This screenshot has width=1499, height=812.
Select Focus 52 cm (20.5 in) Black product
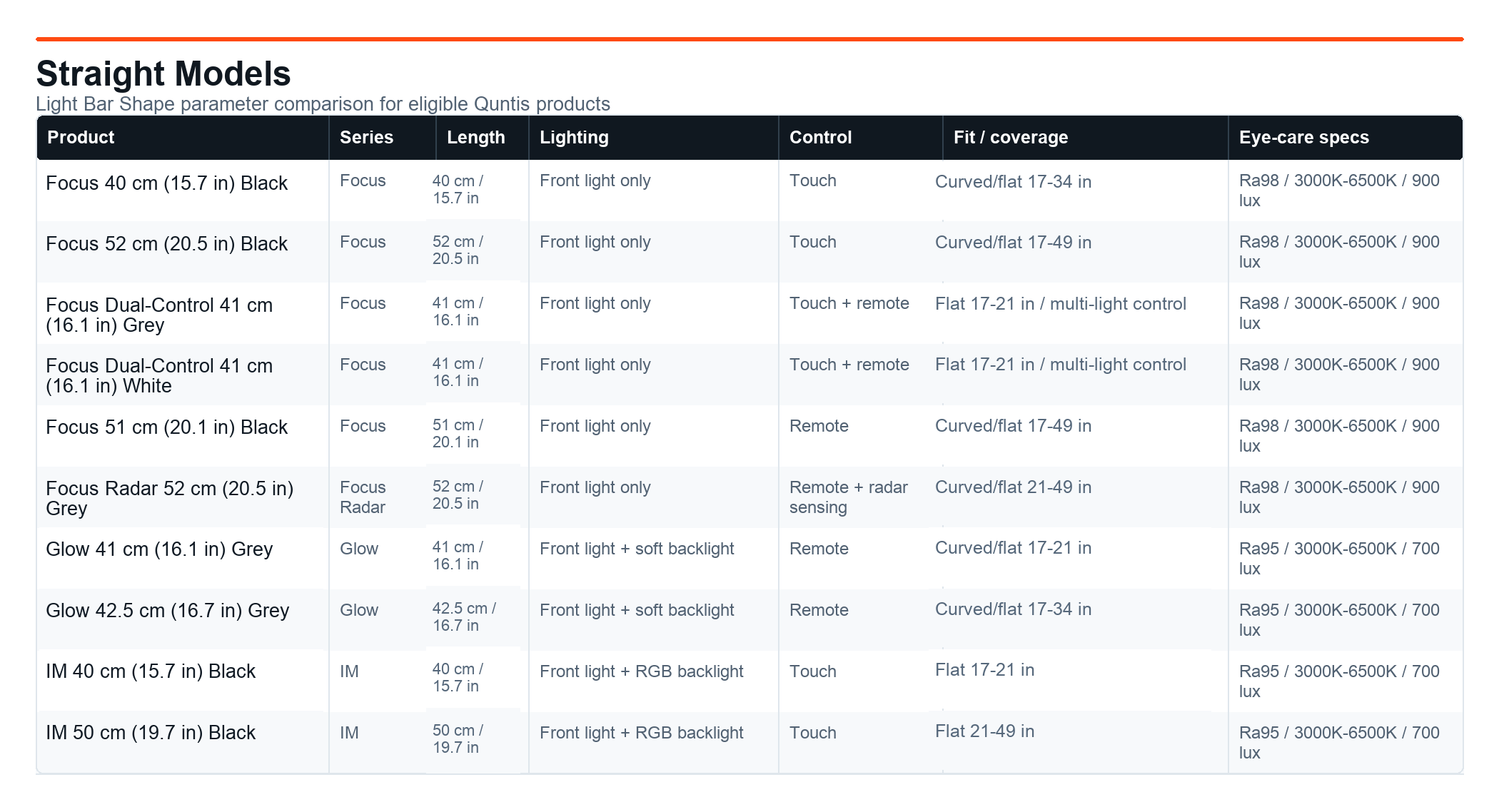point(167,244)
